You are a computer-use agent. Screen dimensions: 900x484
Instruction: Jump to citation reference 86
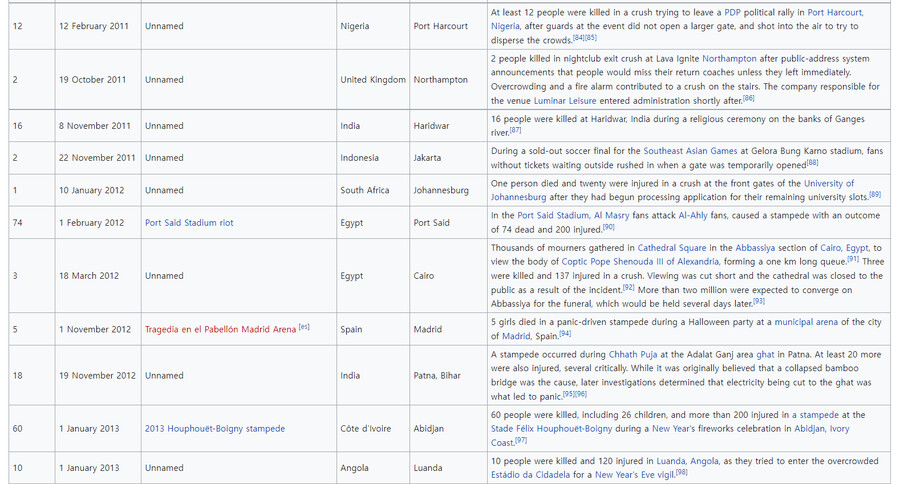(749, 99)
